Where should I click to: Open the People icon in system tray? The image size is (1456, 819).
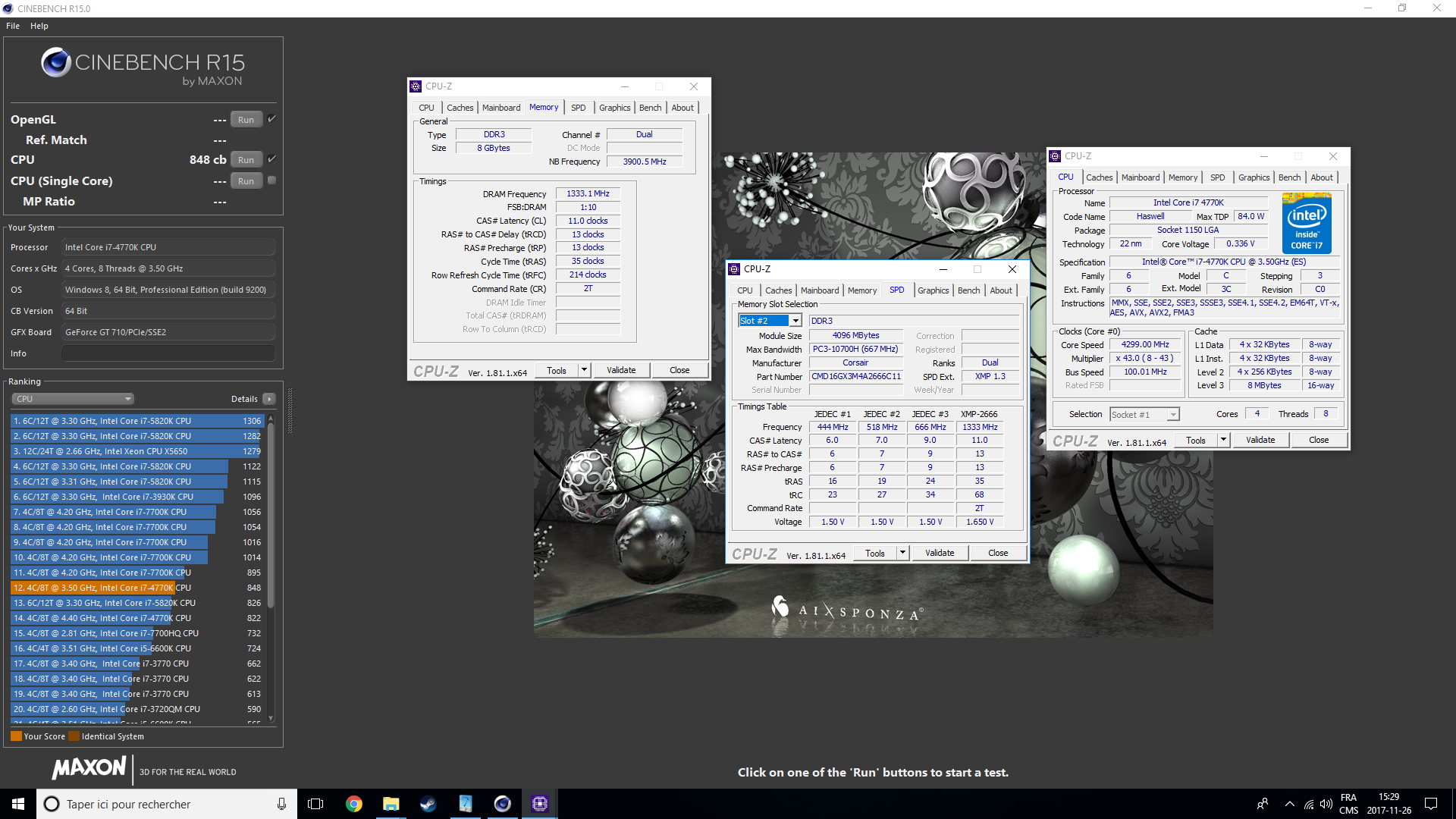[1263, 804]
